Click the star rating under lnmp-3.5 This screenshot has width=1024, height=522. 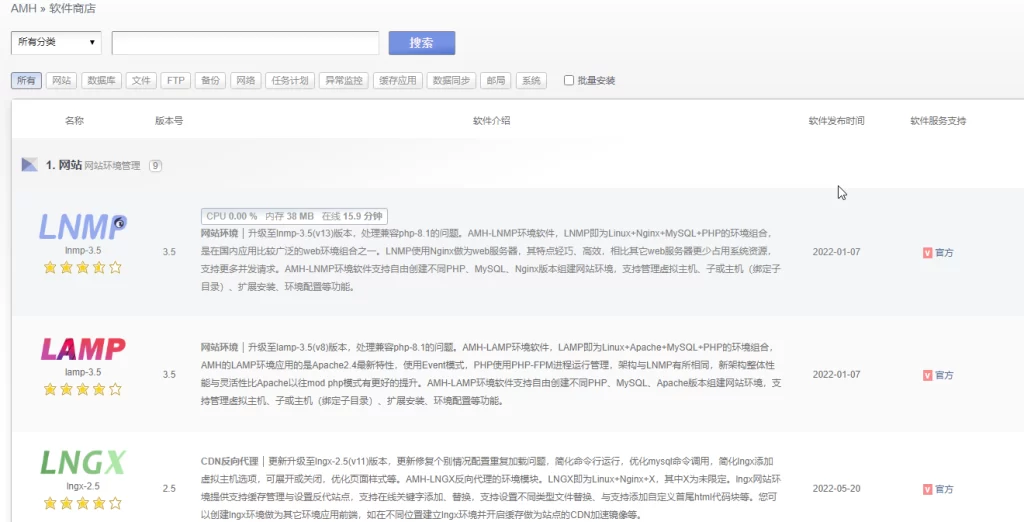(82, 267)
